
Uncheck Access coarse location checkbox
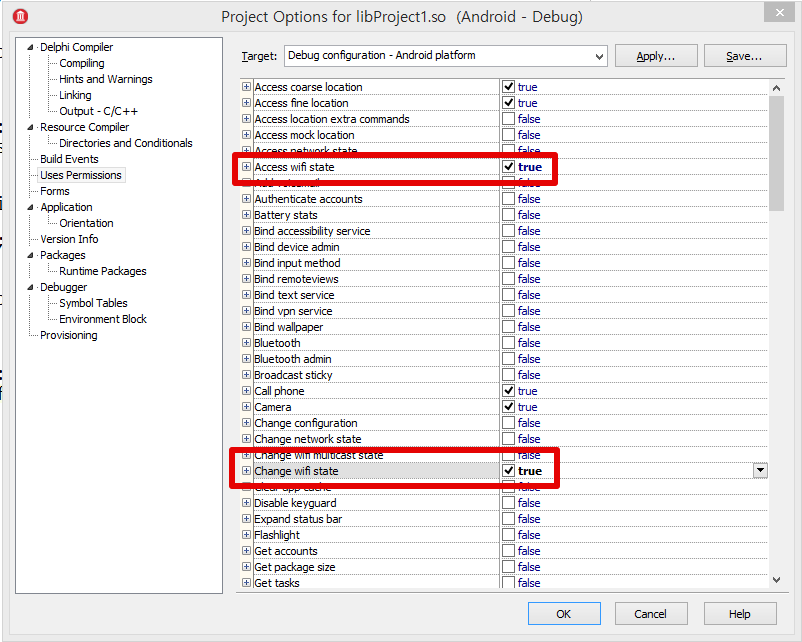coord(508,86)
